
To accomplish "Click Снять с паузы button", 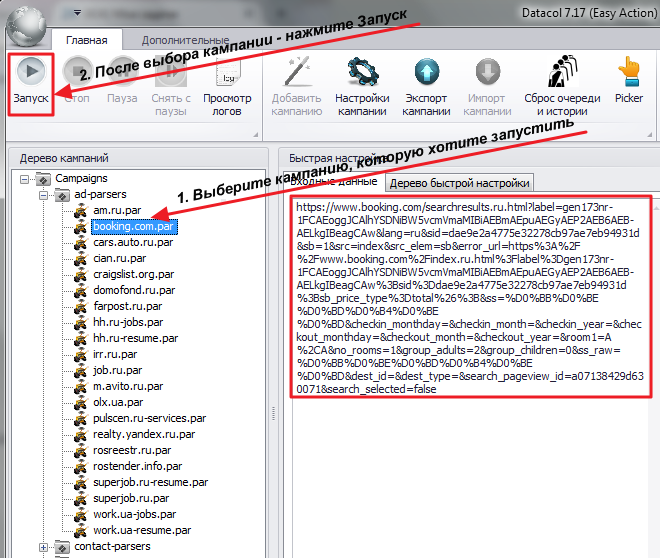I will [171, 86].
